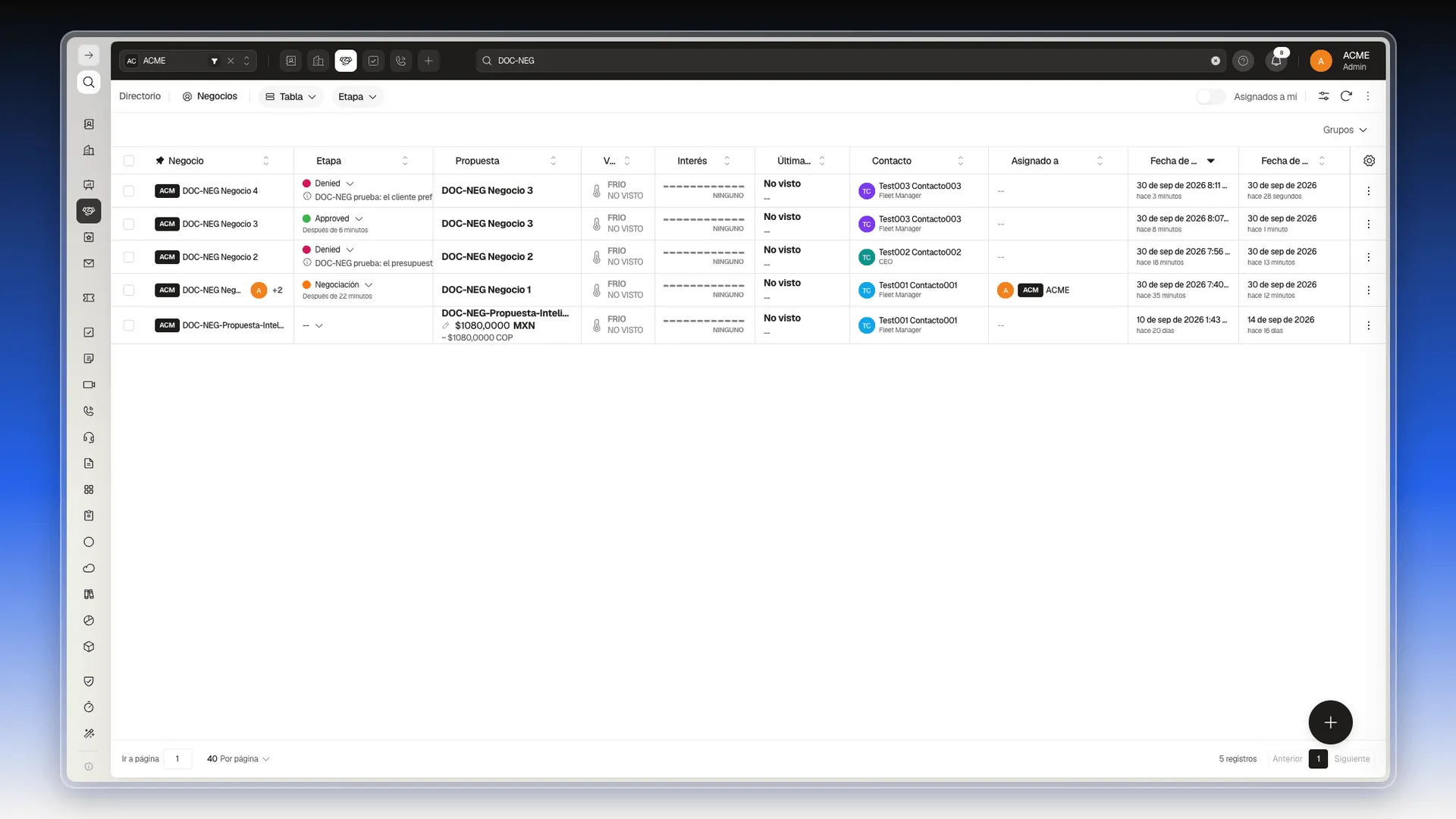This screenshot has width=1456, height=819.
Task: Open the headset support icon in sidebar
Action: (89, 438)
